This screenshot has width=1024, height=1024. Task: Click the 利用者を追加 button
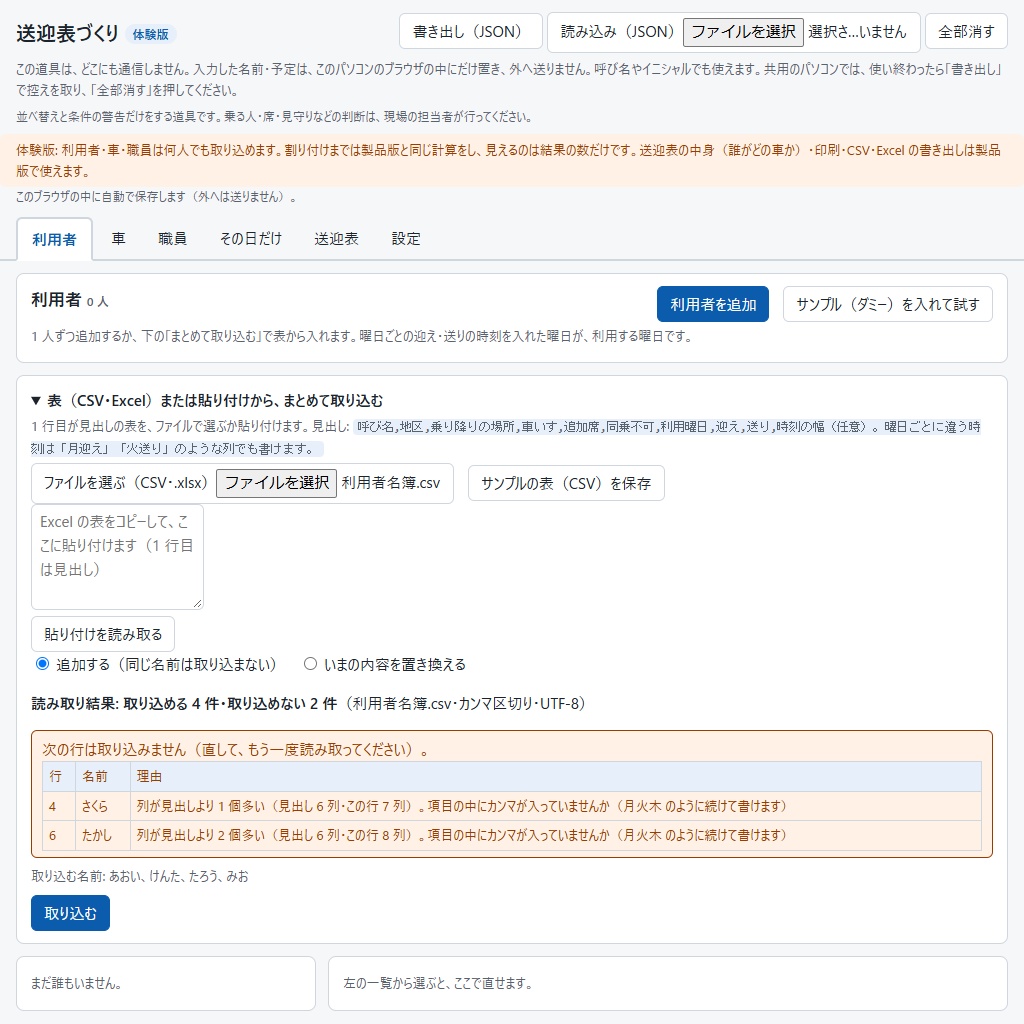(x=712, y=304)
